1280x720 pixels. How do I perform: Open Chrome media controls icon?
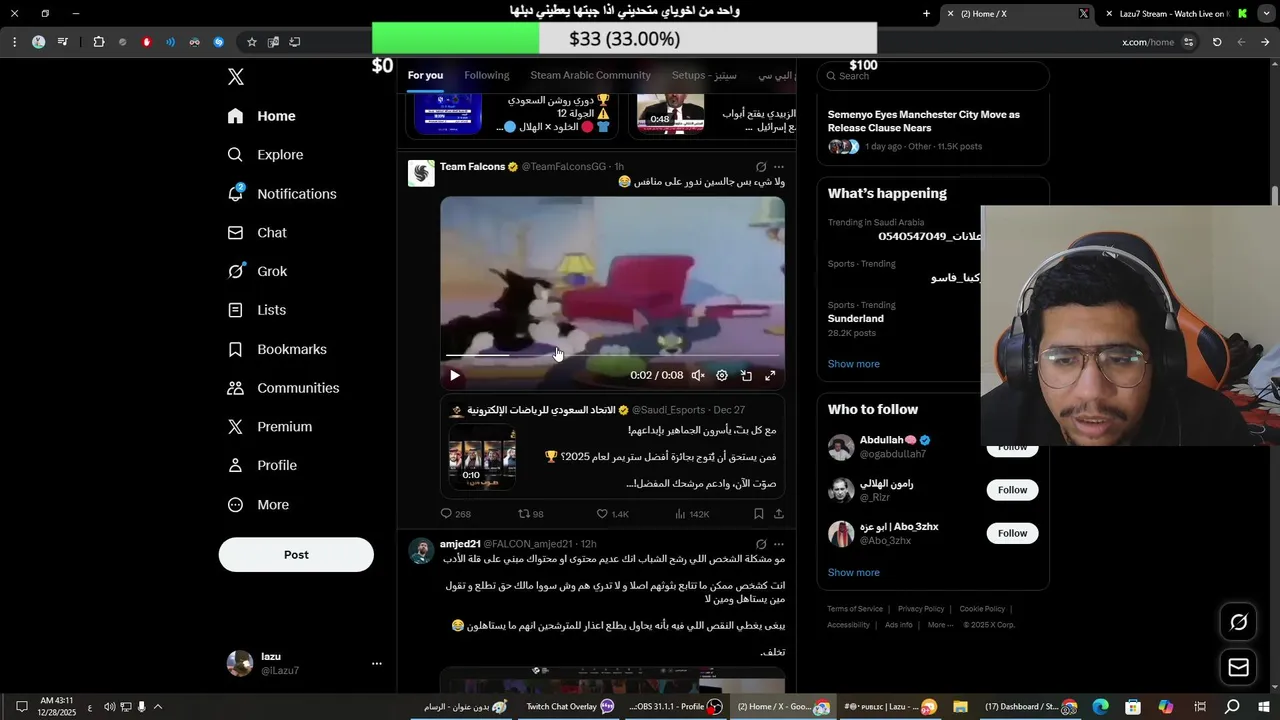[63, 42]
